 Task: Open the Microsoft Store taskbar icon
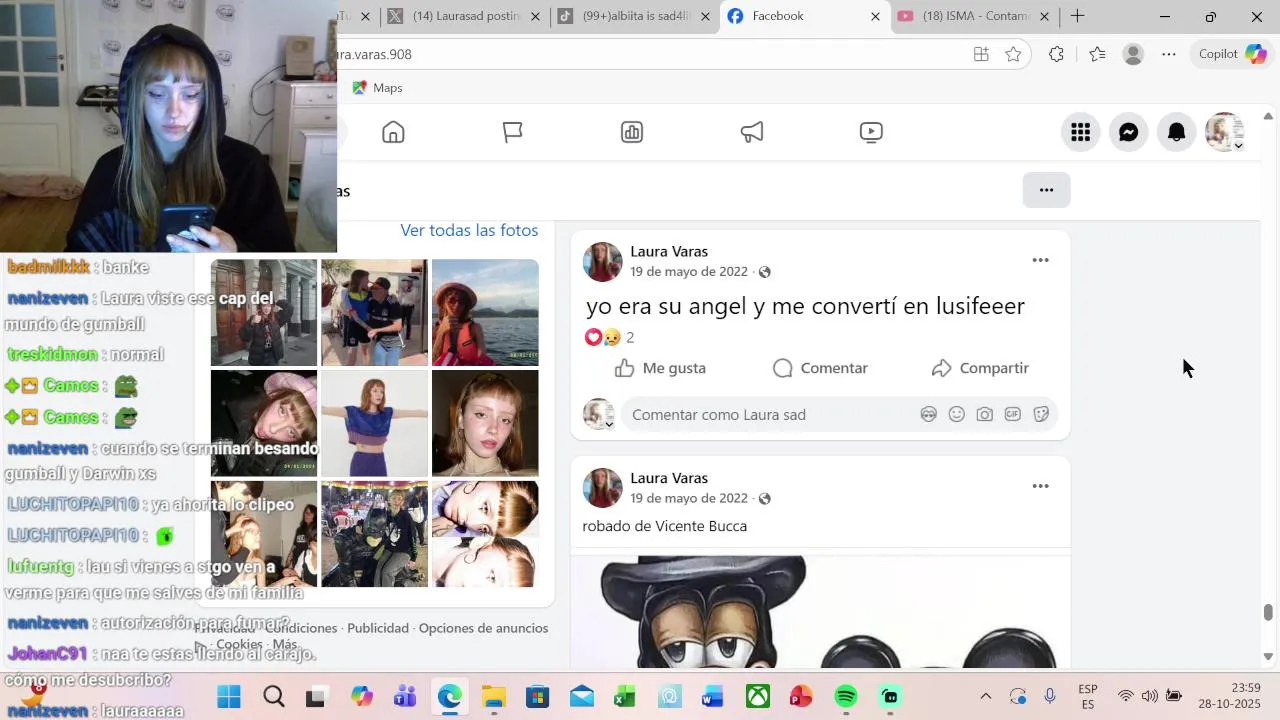click(537, 696)
